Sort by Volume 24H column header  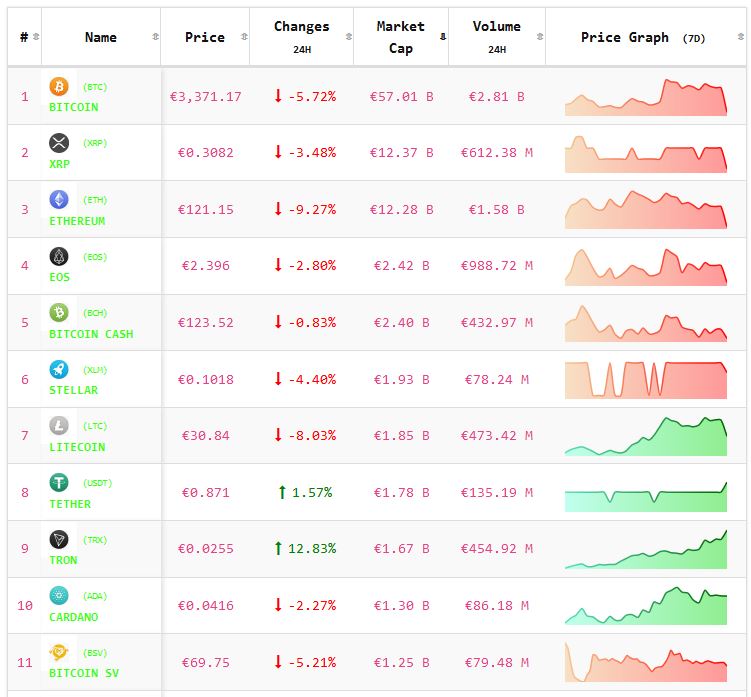pyautogui.click(x=496, y=37)
